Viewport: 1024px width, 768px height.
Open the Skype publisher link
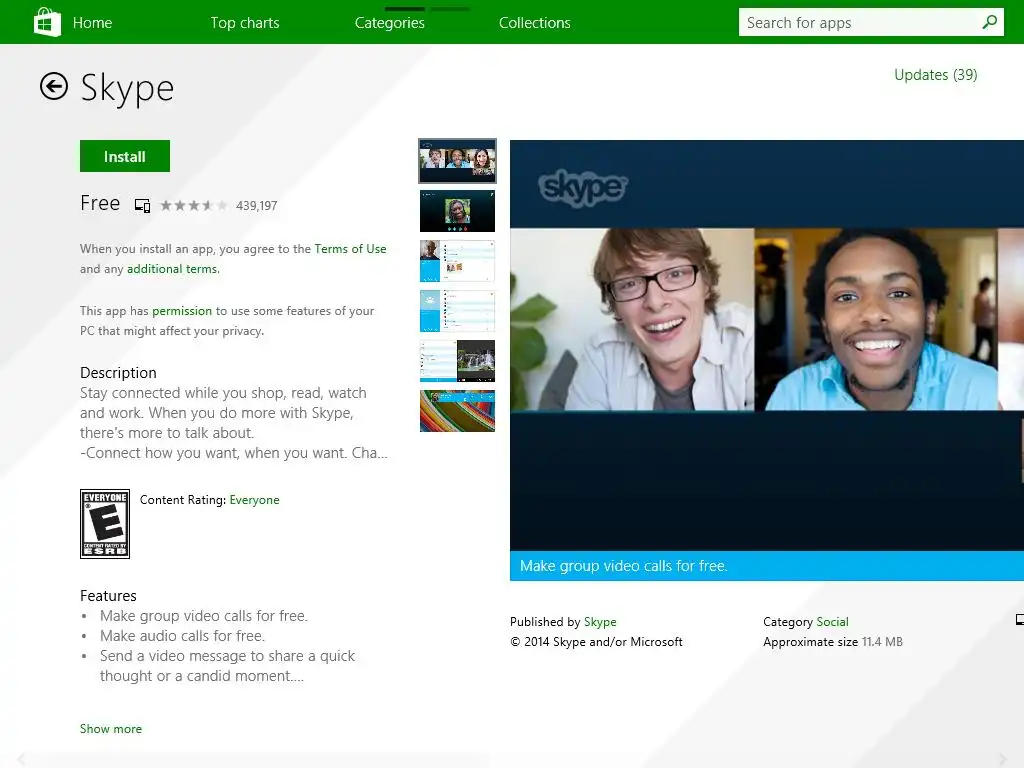pos(600,622)
